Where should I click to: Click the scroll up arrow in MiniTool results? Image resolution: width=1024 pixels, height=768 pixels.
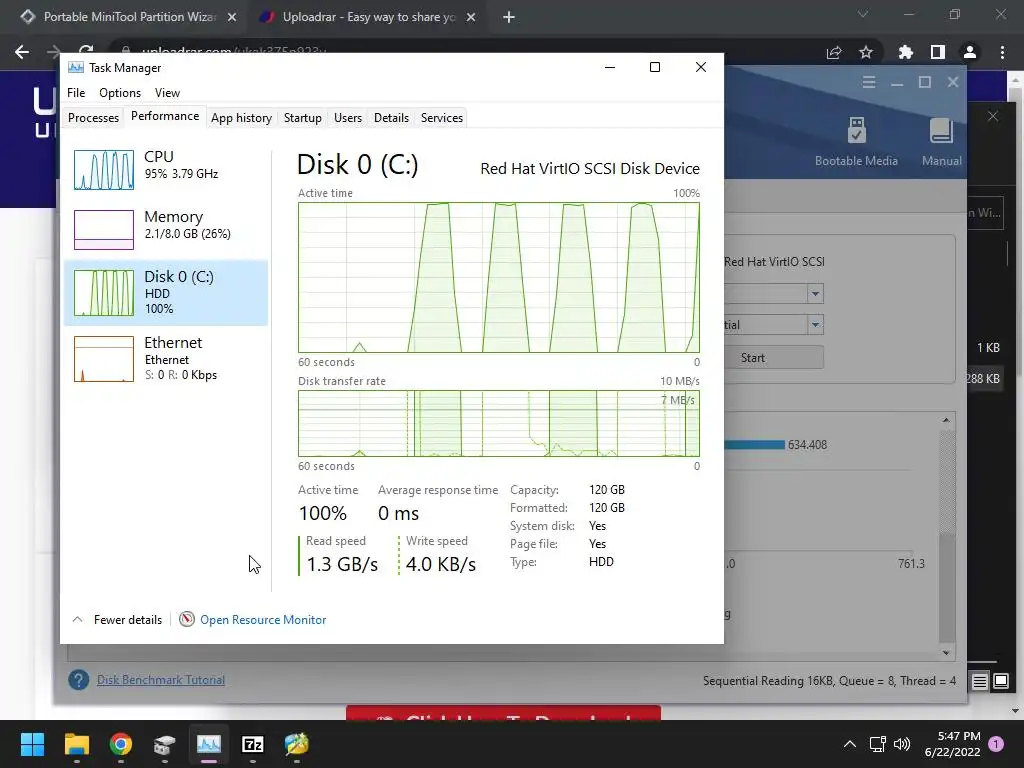click(x=946, y=420)
